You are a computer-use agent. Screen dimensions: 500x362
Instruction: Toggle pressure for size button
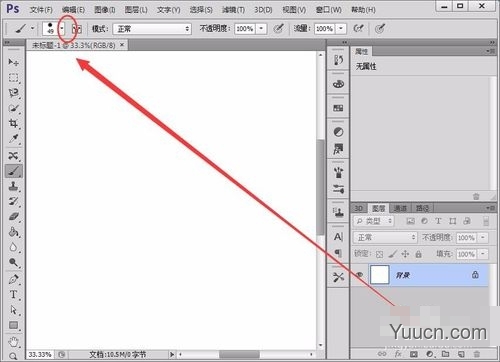380,29
